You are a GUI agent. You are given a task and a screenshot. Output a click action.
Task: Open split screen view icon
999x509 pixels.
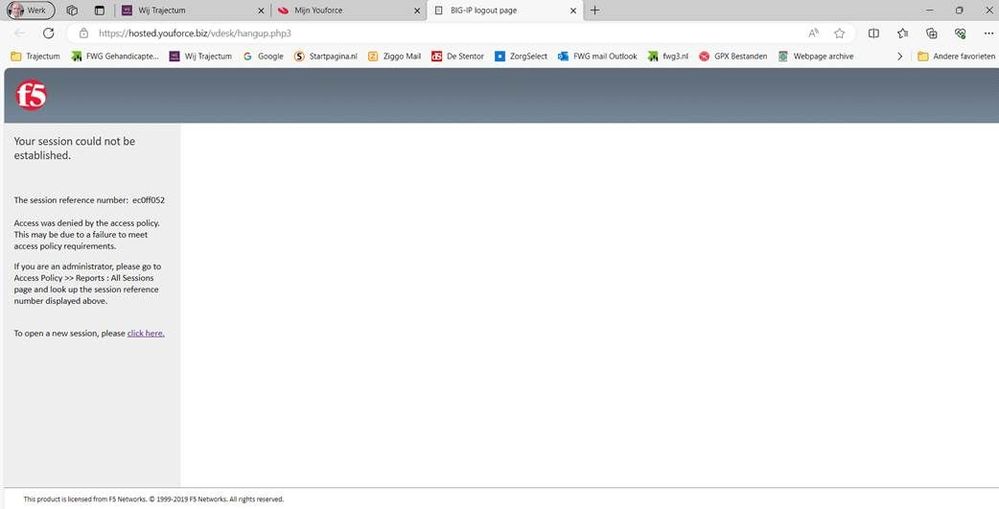(874, 33)
